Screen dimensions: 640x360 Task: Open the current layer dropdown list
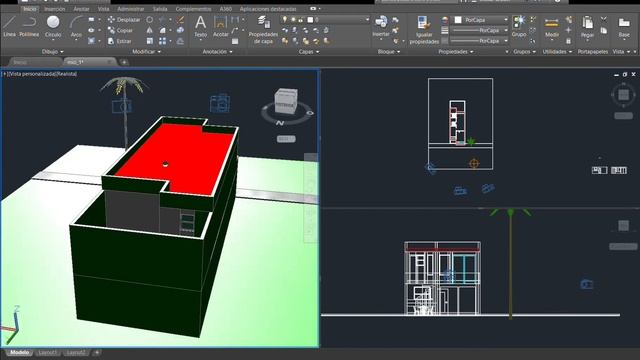click(367, 20)
